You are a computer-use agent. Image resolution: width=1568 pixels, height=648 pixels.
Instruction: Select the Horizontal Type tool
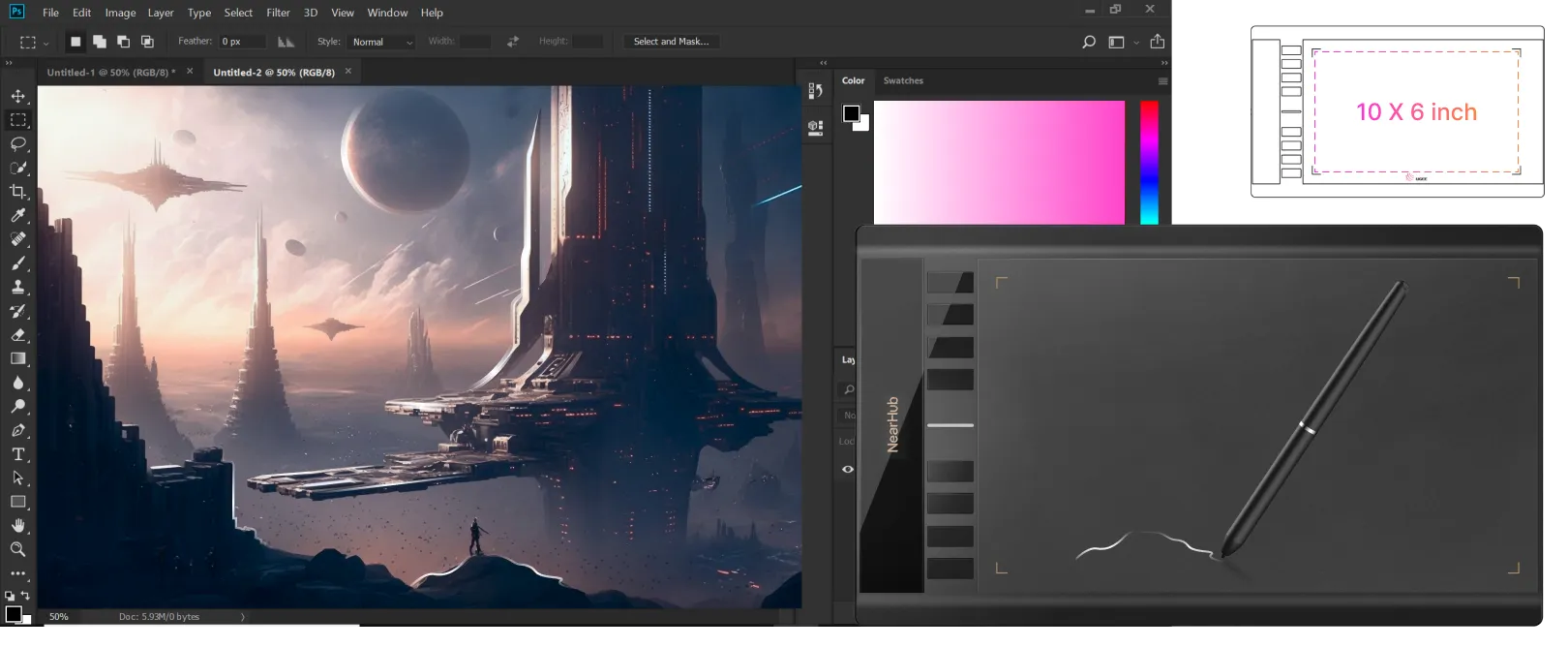pos(18,454)
